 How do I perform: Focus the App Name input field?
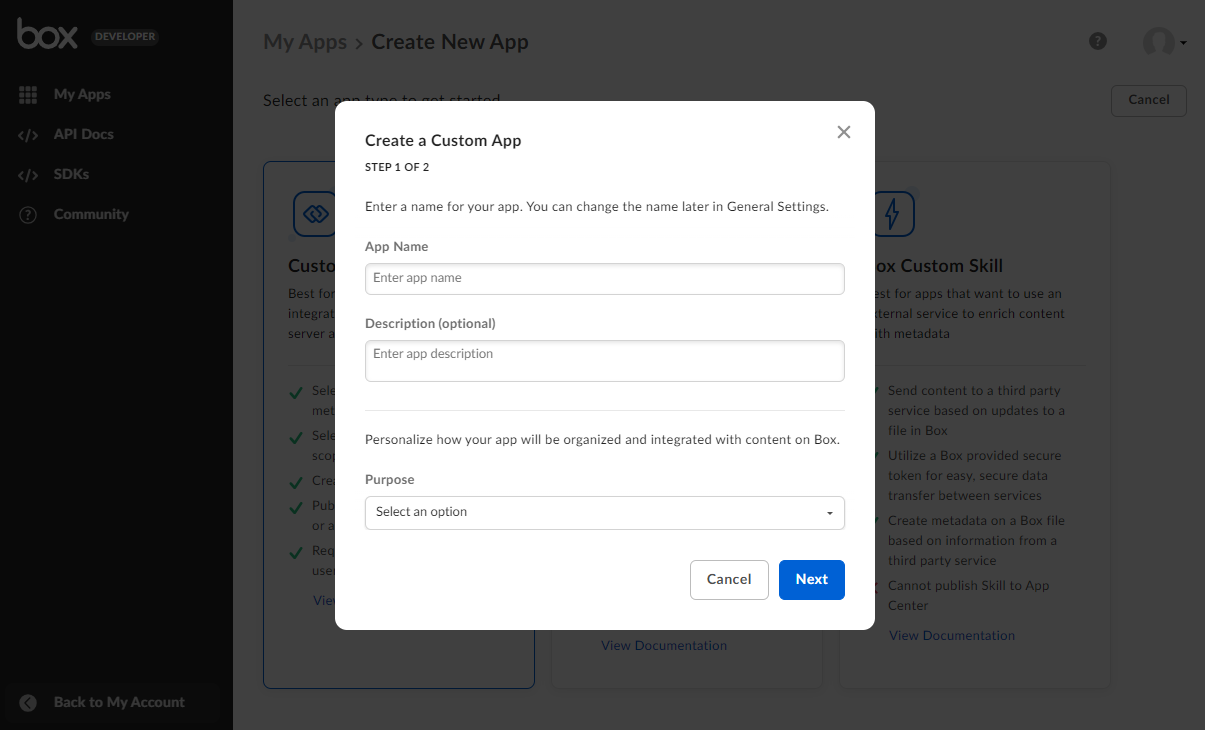pyautogui.click(x=604, y=278)
